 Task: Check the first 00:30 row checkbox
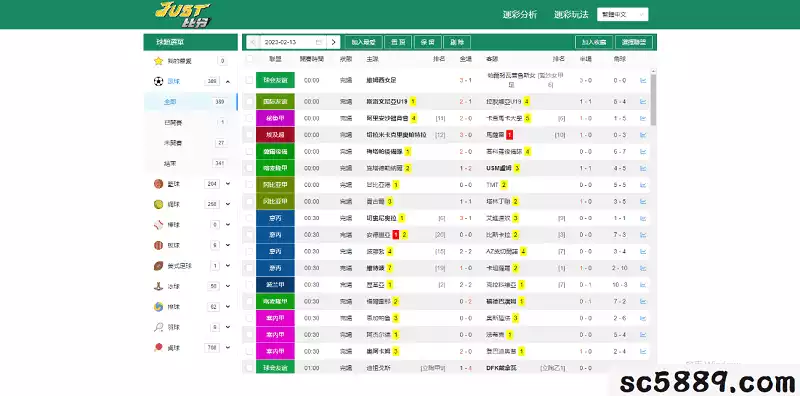(x=249, y=218)
